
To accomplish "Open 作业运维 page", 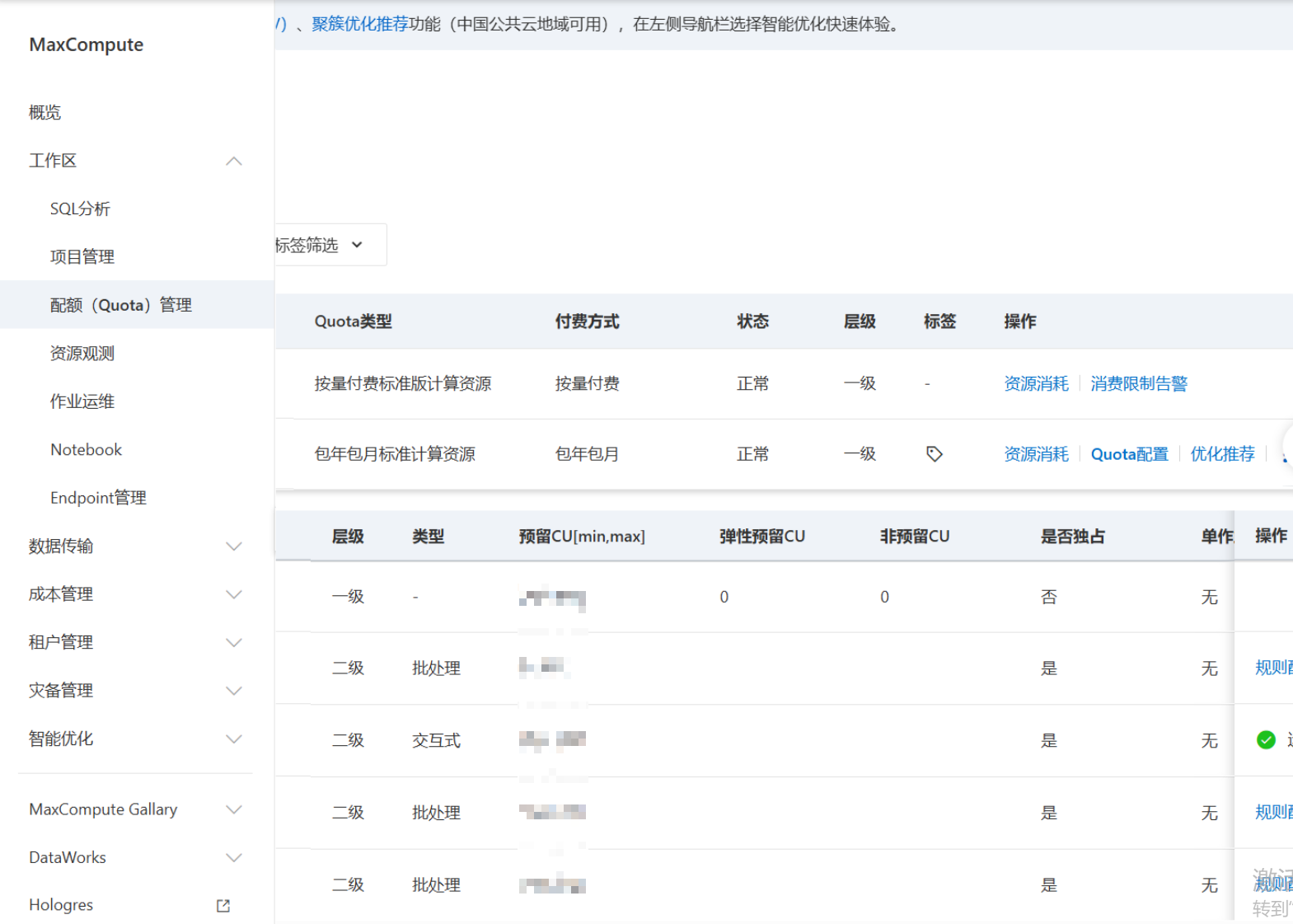I will pos(82,401).
